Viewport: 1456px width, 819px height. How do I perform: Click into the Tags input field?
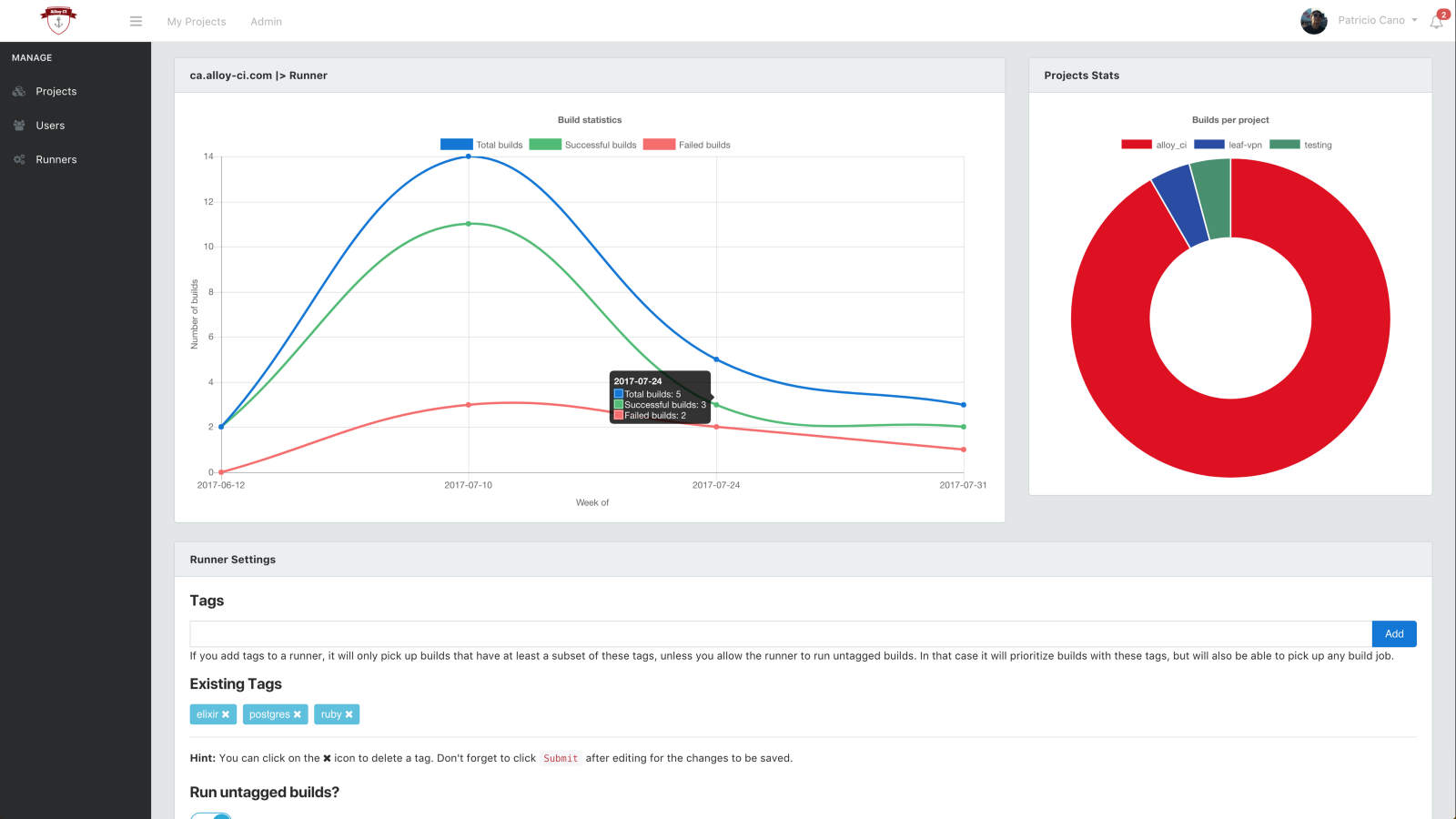click(781, 633)
